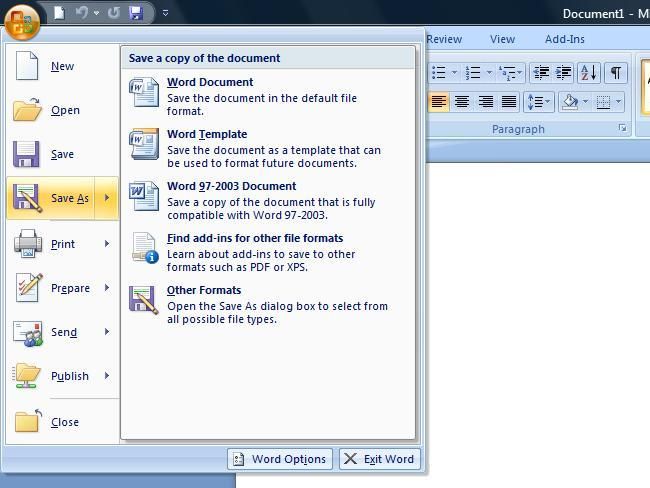Select Word Template save format

coord(267,148)
